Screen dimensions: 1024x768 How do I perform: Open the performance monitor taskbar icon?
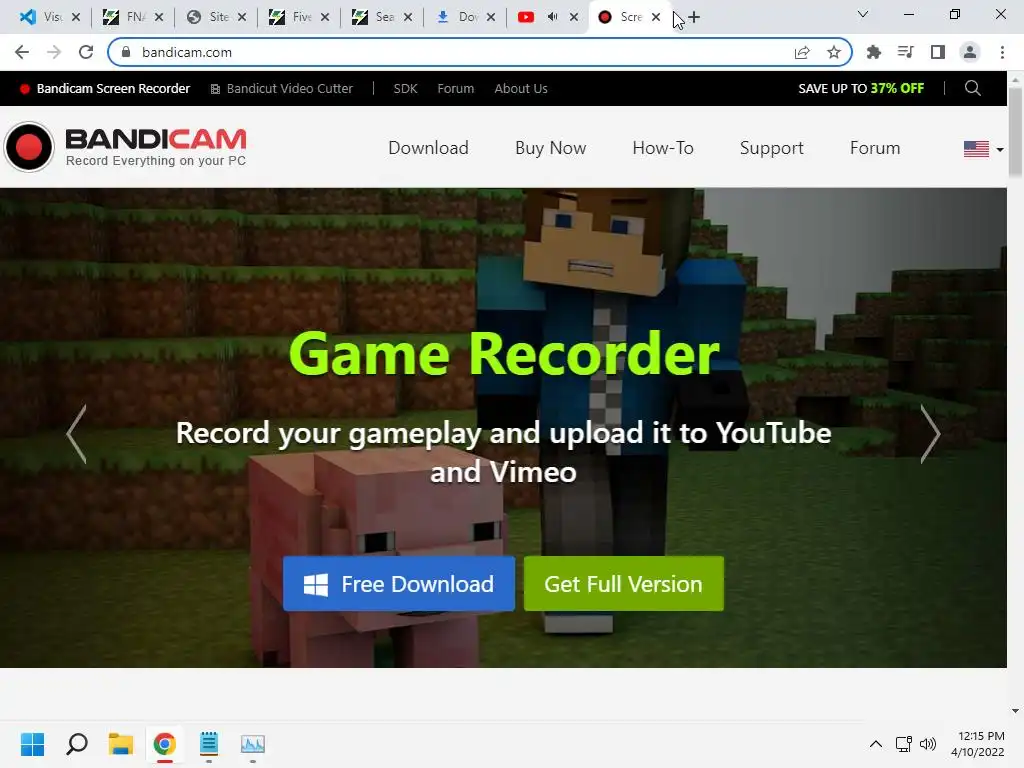tap(253, 744)
